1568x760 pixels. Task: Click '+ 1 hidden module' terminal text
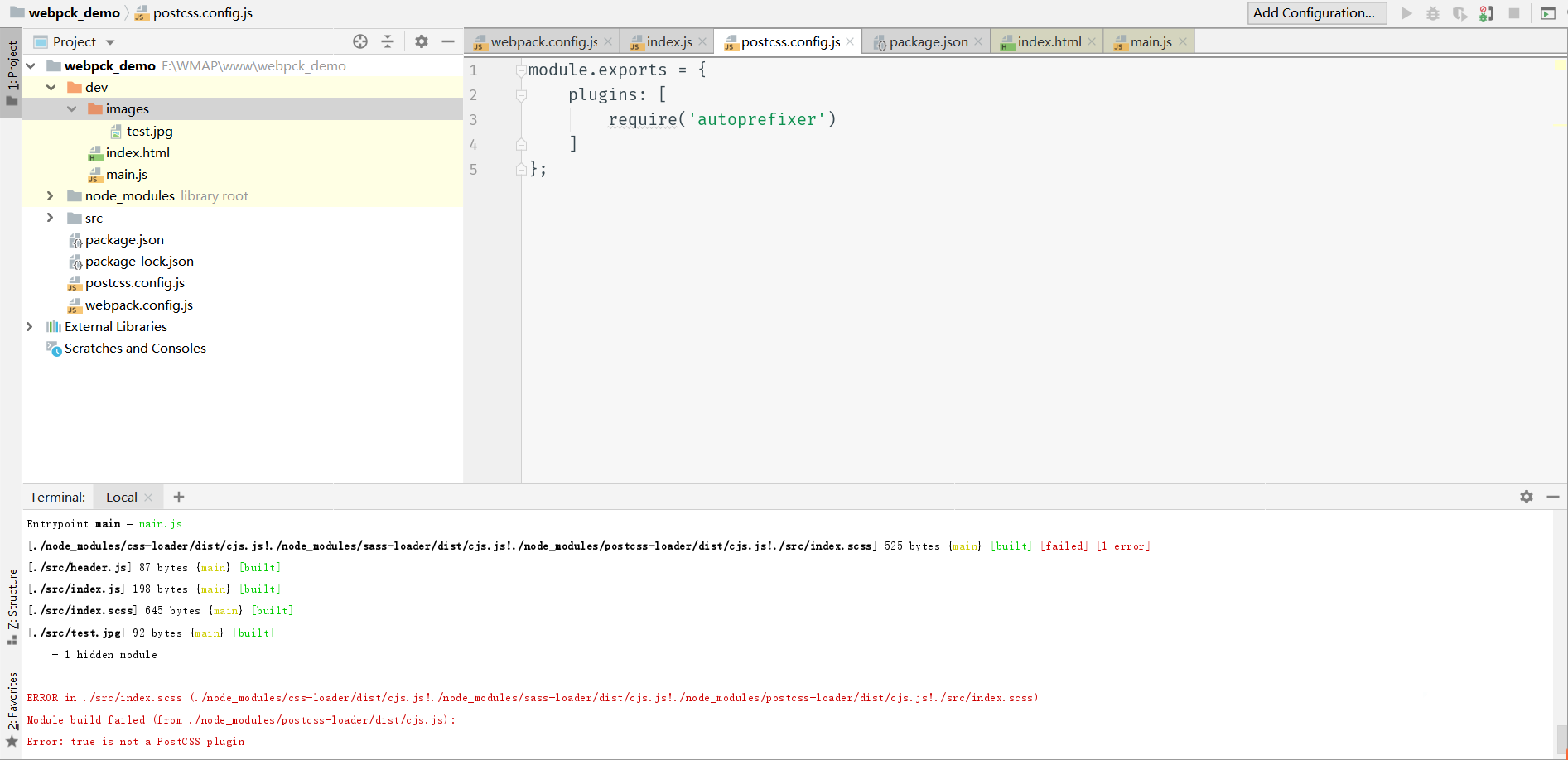coord(104,655)
